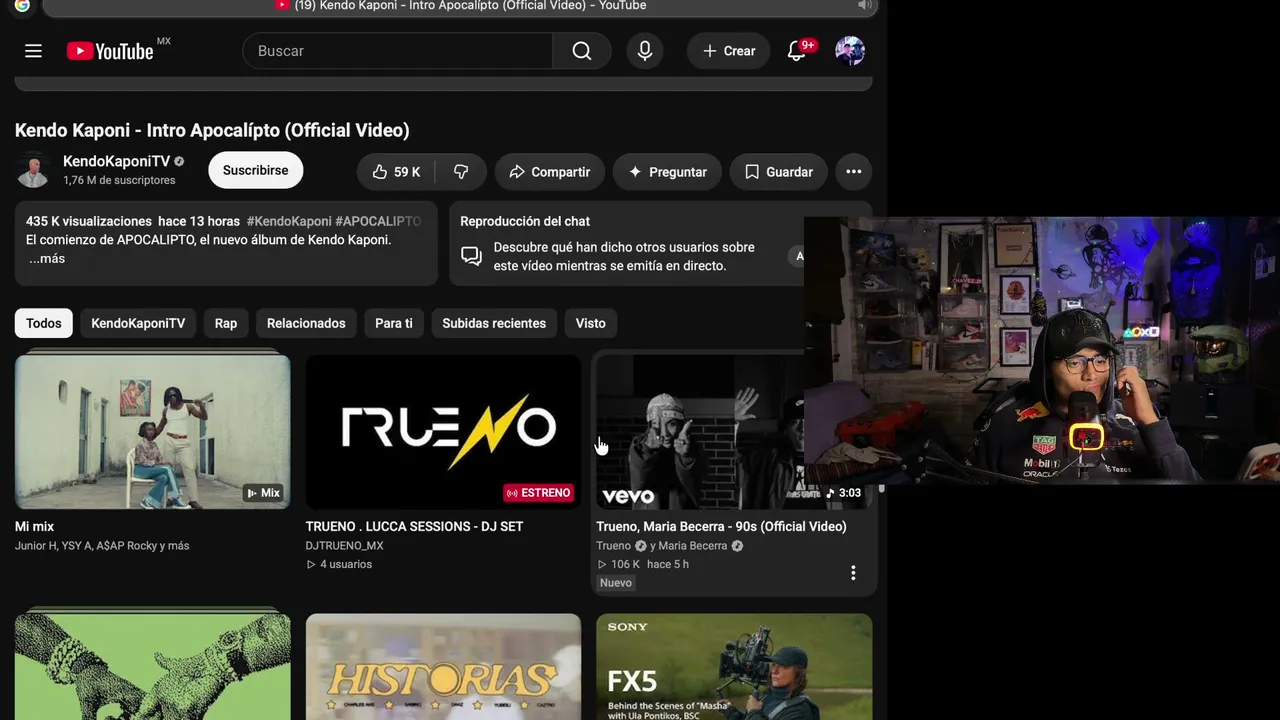Go to YouTube home via the logo
This screenshot has width=1280, height=720.
[110, 51]
